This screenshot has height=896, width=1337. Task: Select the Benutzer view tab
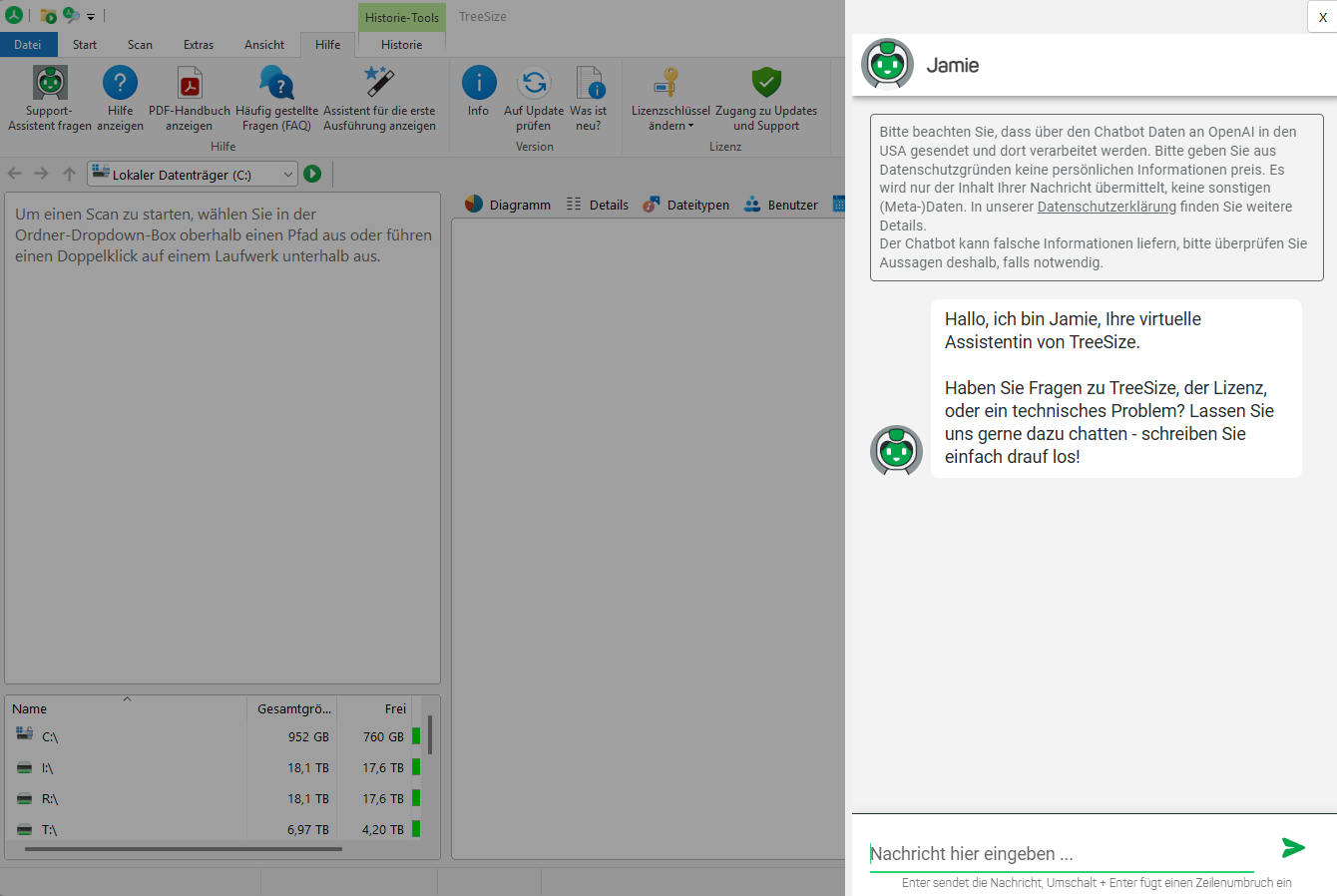(781, 205)
